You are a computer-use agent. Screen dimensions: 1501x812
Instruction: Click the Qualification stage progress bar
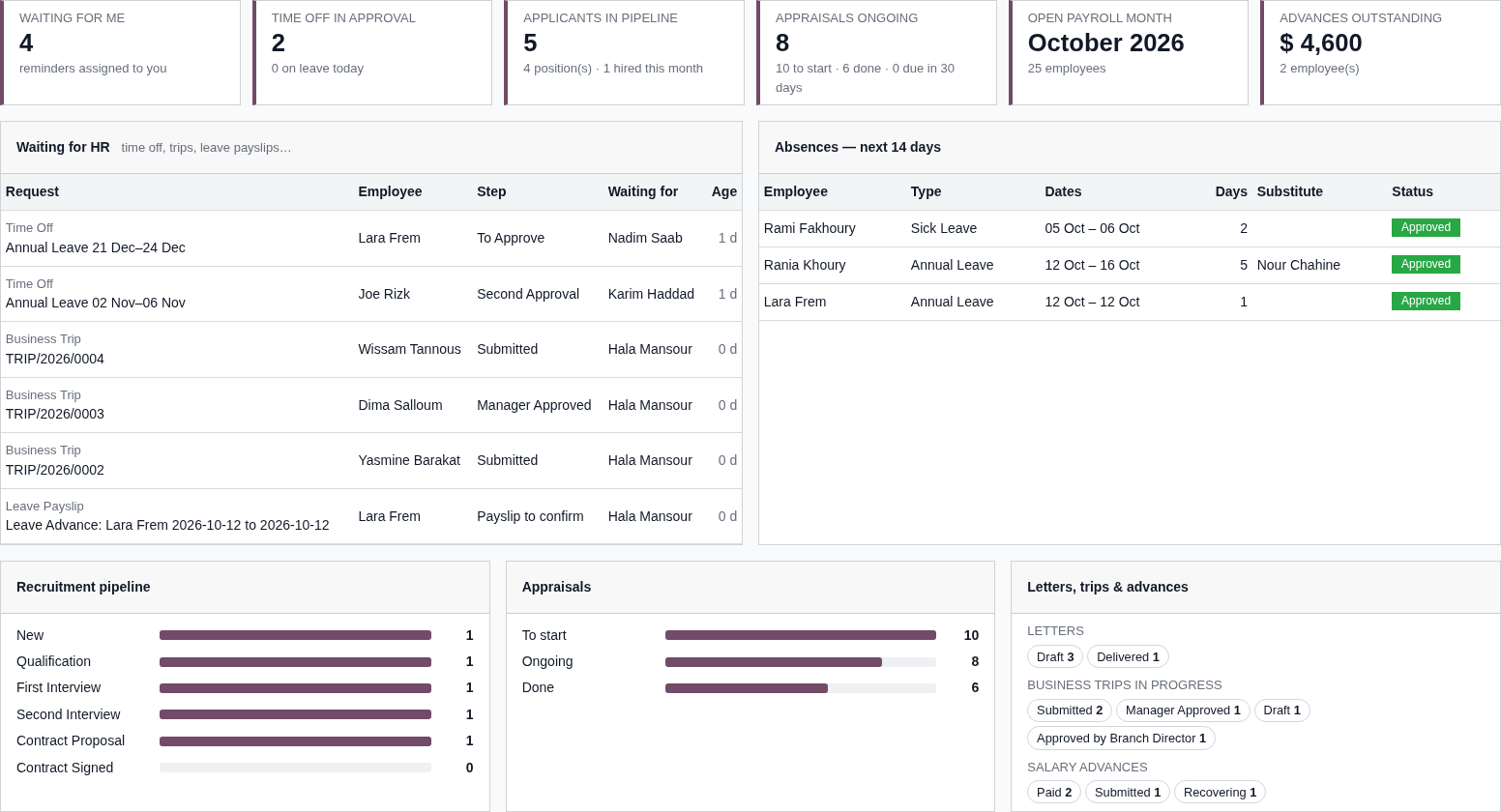[295, 662]
